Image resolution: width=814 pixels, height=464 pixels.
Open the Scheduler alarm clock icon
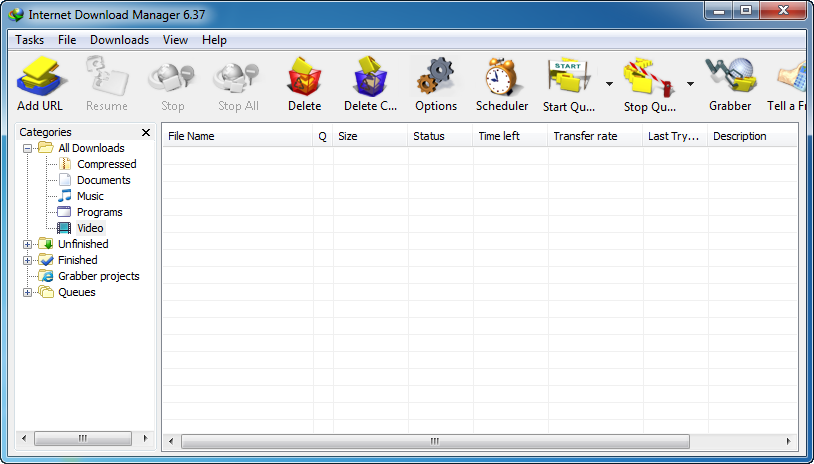[501, 77]
